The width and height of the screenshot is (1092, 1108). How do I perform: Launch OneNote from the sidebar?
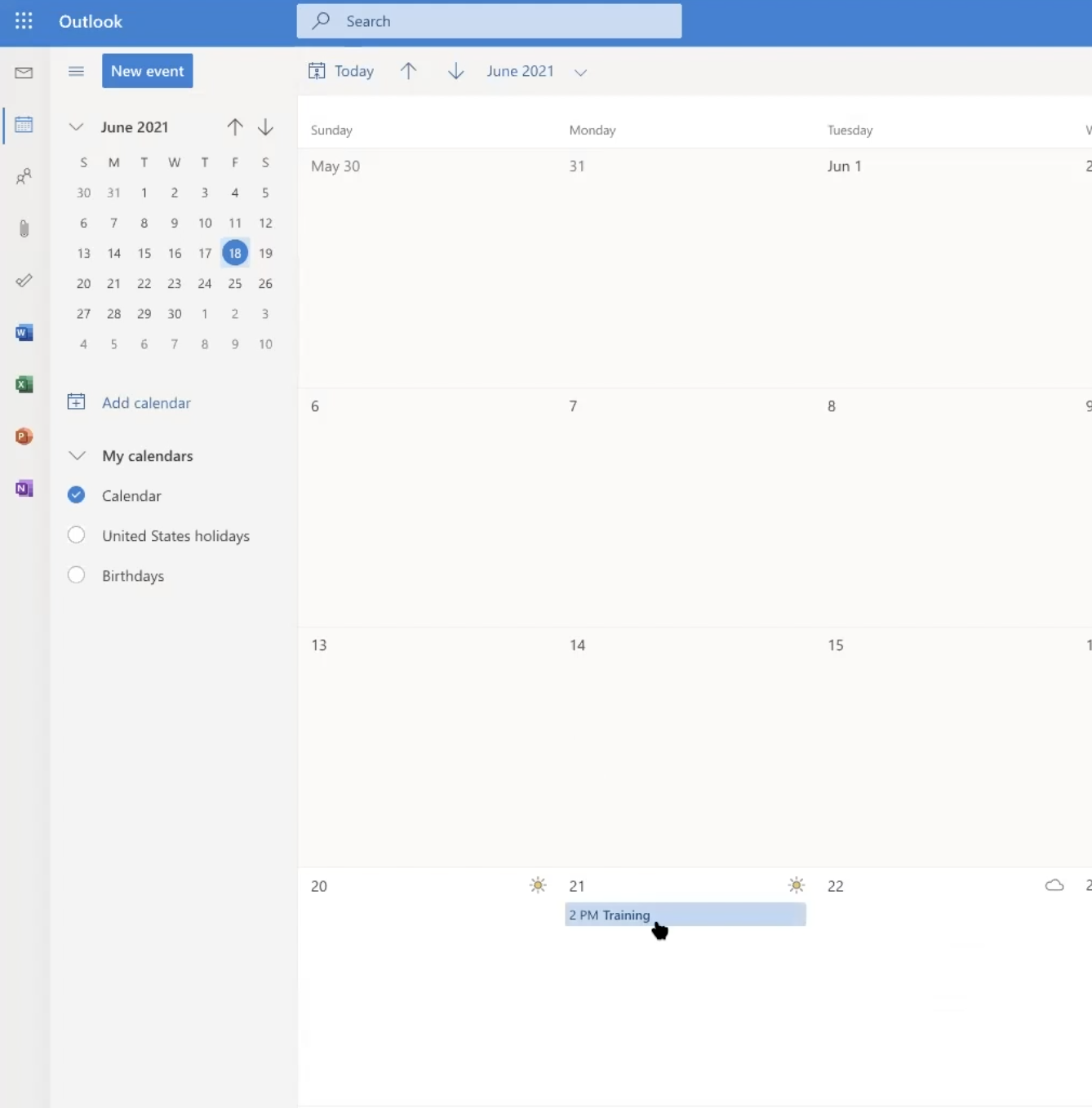point(24,489)
